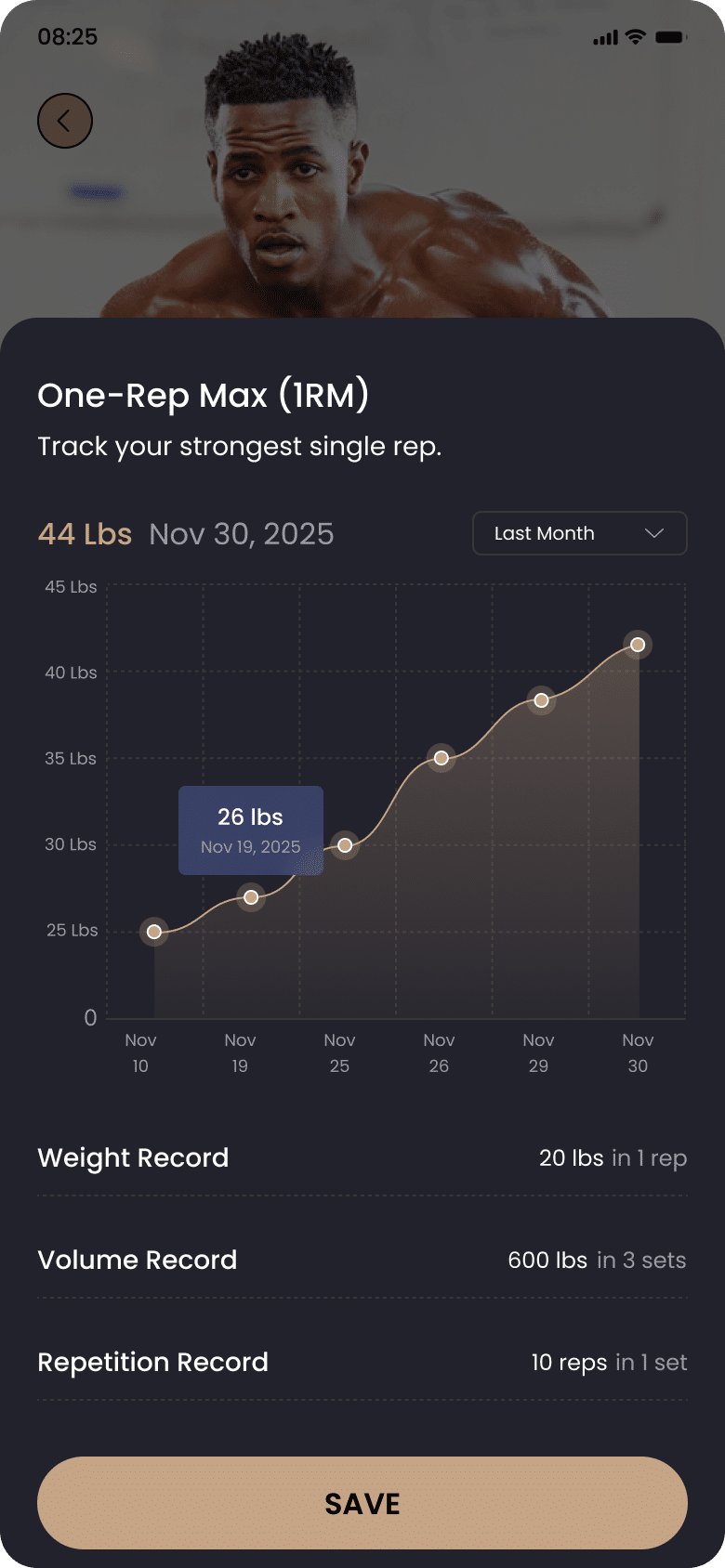
Task: Click the cellular signal icon
Action: [605, 37]
